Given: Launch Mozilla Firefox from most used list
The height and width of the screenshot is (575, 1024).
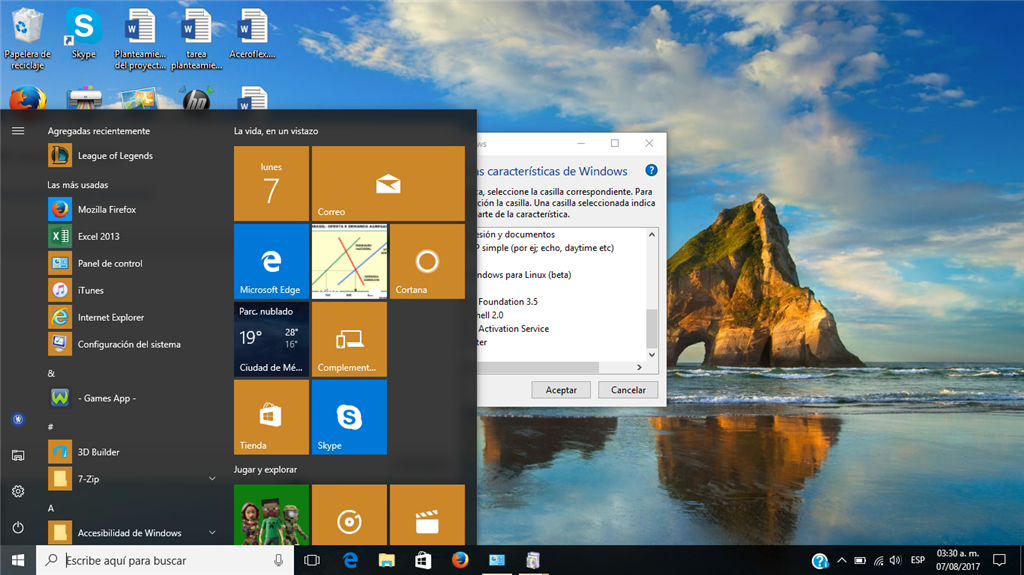Looking at the screenshot, I should point(131,210).
